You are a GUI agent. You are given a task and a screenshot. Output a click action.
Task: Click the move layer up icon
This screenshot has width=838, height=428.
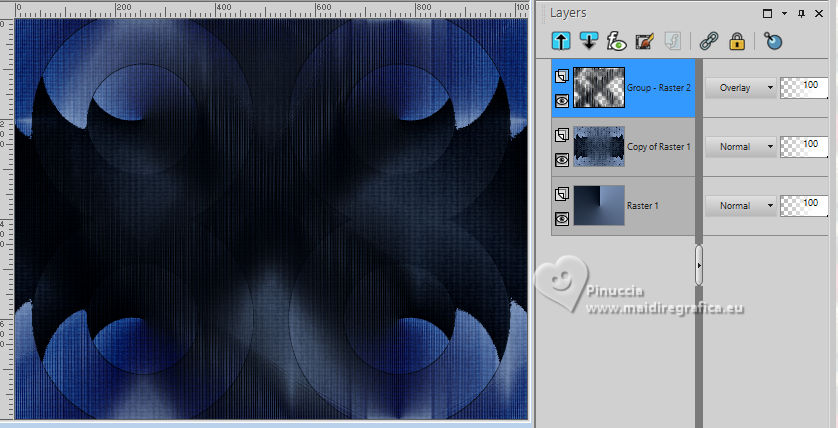coord(561,41)
